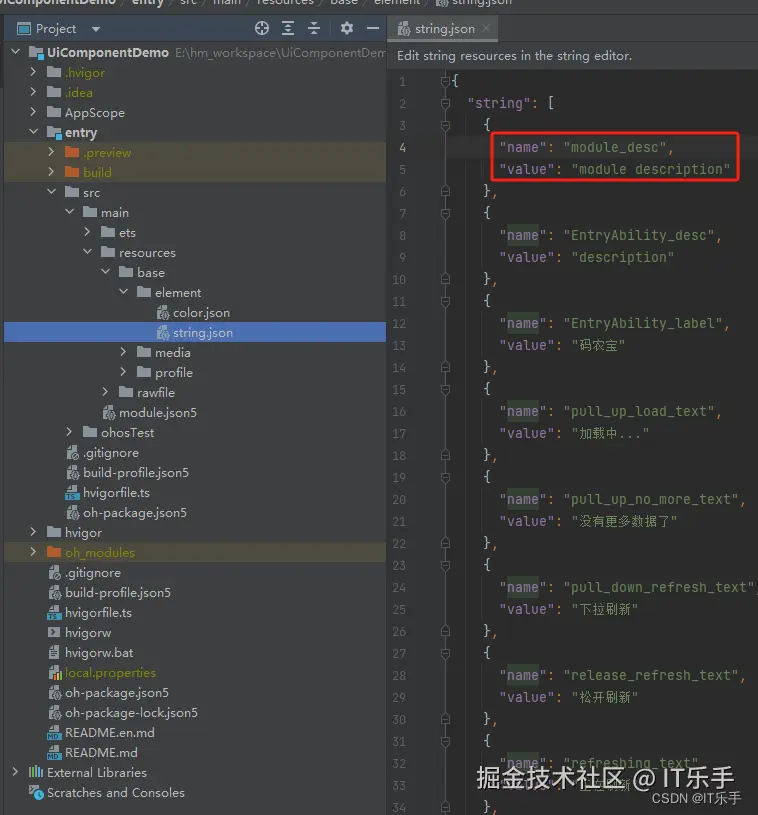This screenshot has width=758, height=815.
Task: Collapse the entry module folder
Action: point(33,132)
